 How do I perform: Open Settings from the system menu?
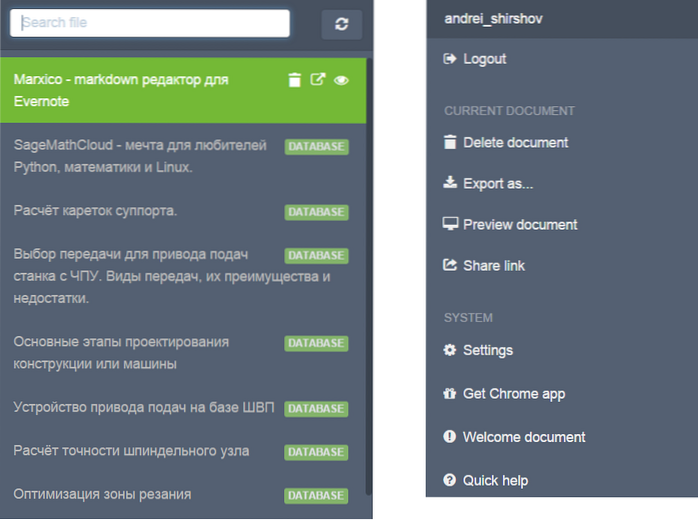[x=487, y=351]
